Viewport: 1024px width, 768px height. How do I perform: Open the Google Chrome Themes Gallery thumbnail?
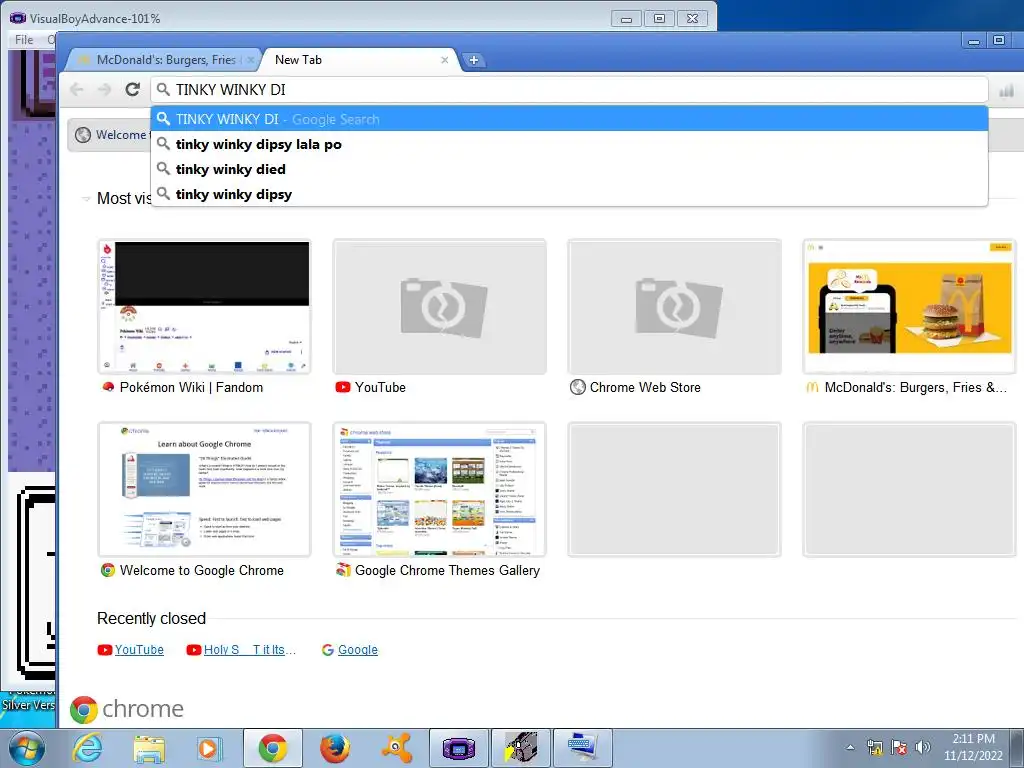tap(440, 489)
